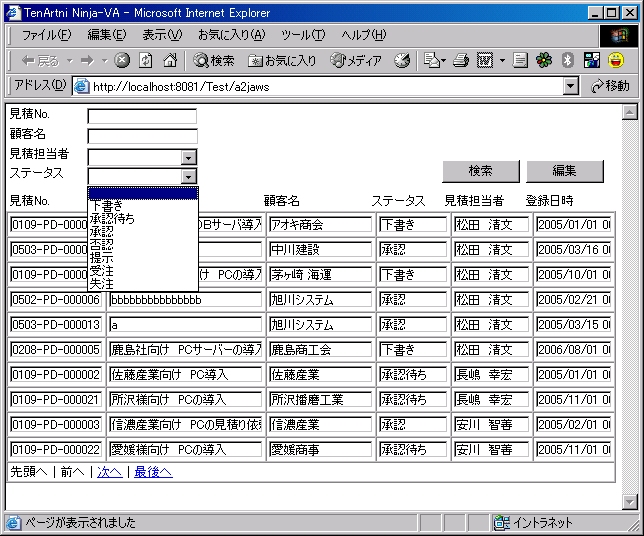Image resolution: width=644 pixels, height=536 pixels.
Task: Click the Print toolbar icon
Action: pyautogui.click(x=460, y=60)
